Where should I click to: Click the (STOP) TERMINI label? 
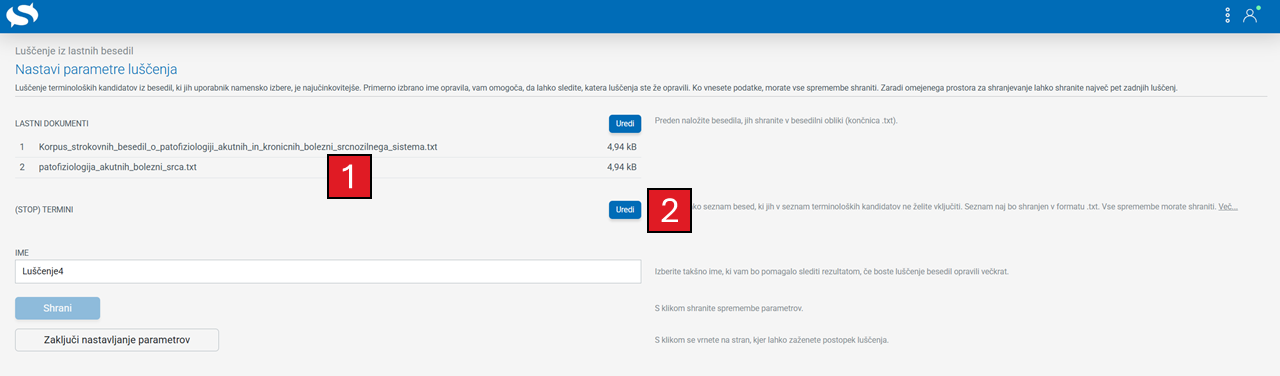tap(45, 210)
